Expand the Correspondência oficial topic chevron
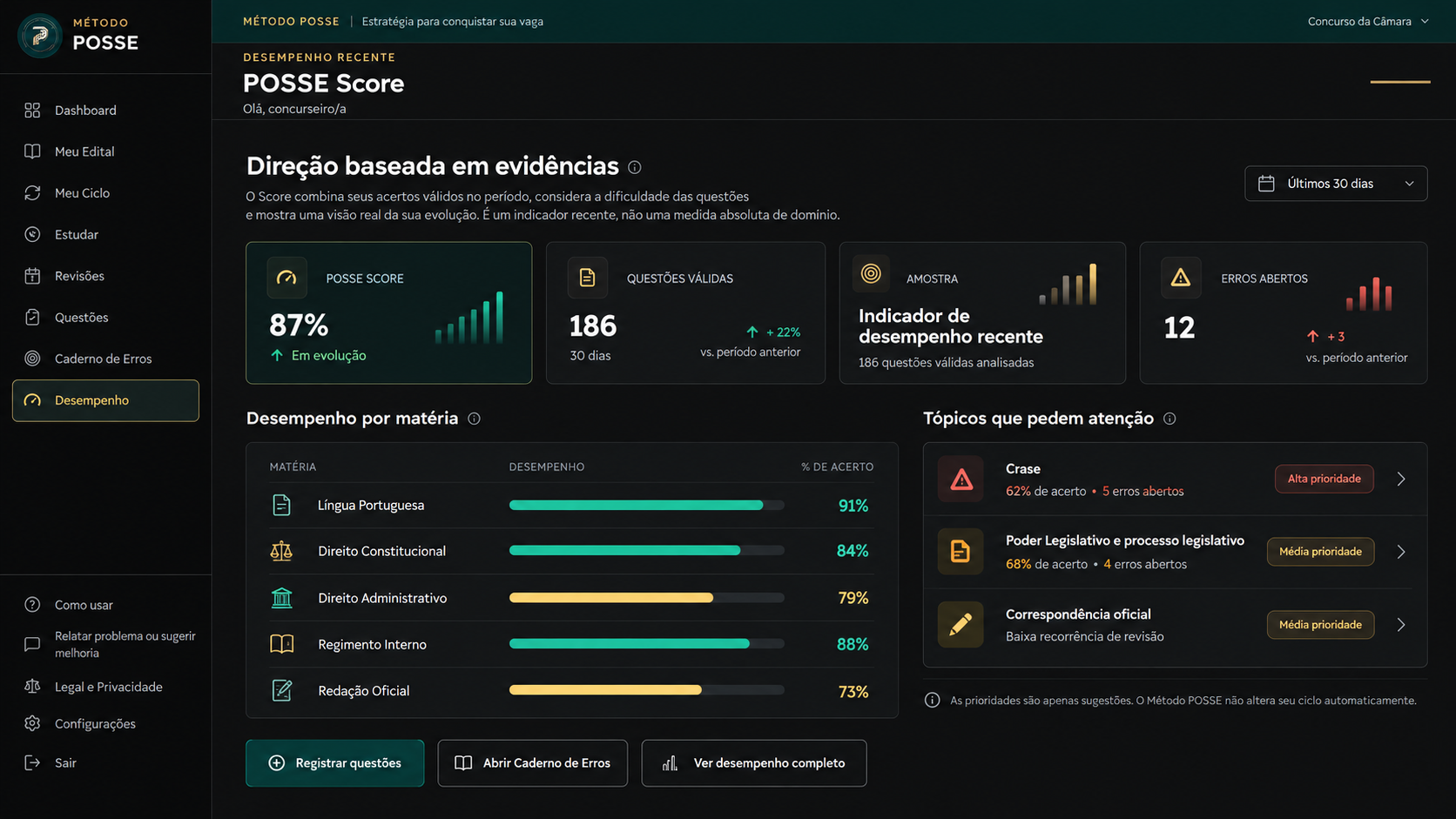Viewport: 1456px width, 819px height. click(1401, 625)
